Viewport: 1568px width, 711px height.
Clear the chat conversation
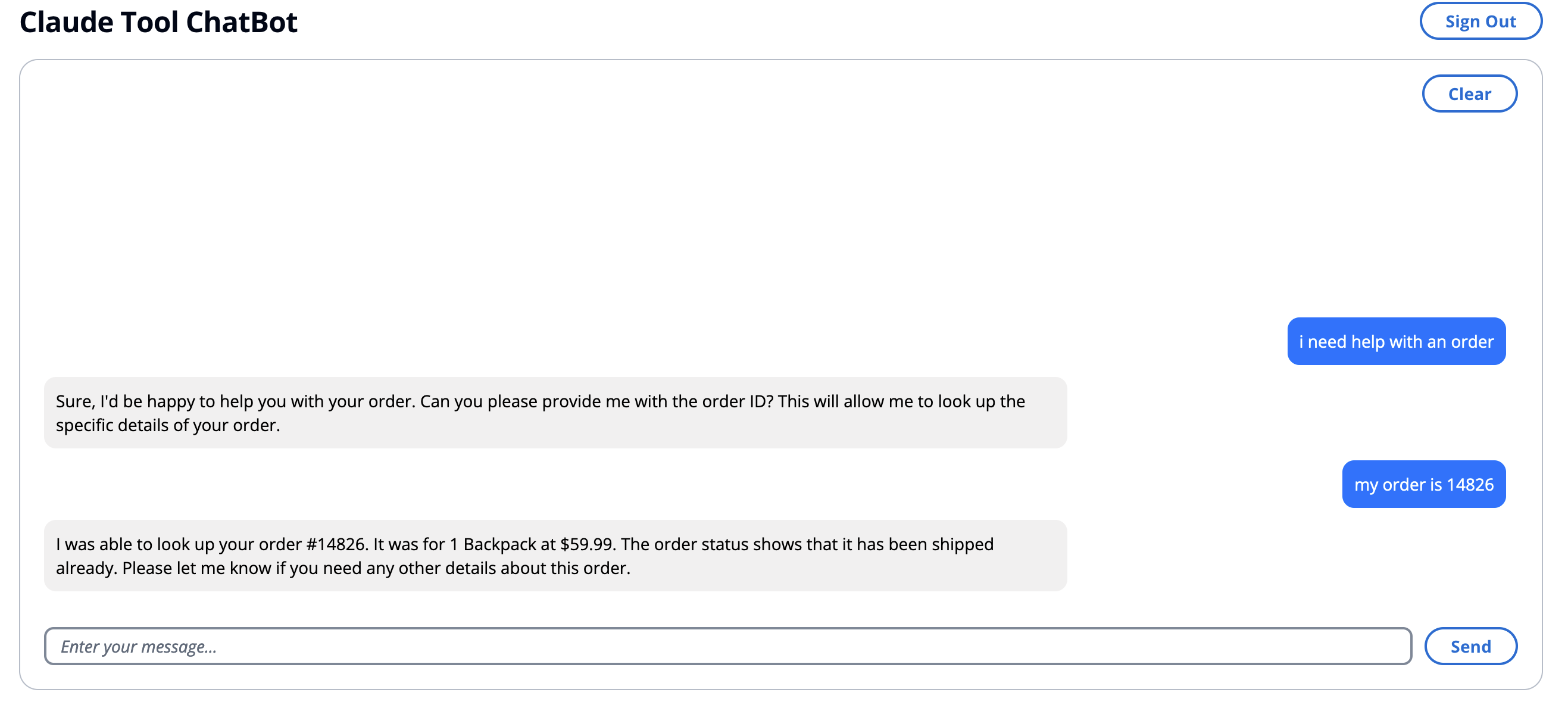pos(1469,93)
